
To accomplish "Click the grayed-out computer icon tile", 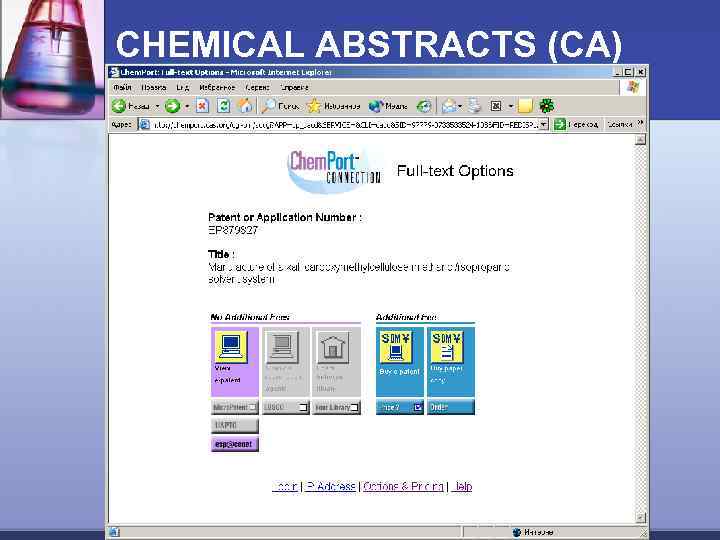I will [282, 347].
